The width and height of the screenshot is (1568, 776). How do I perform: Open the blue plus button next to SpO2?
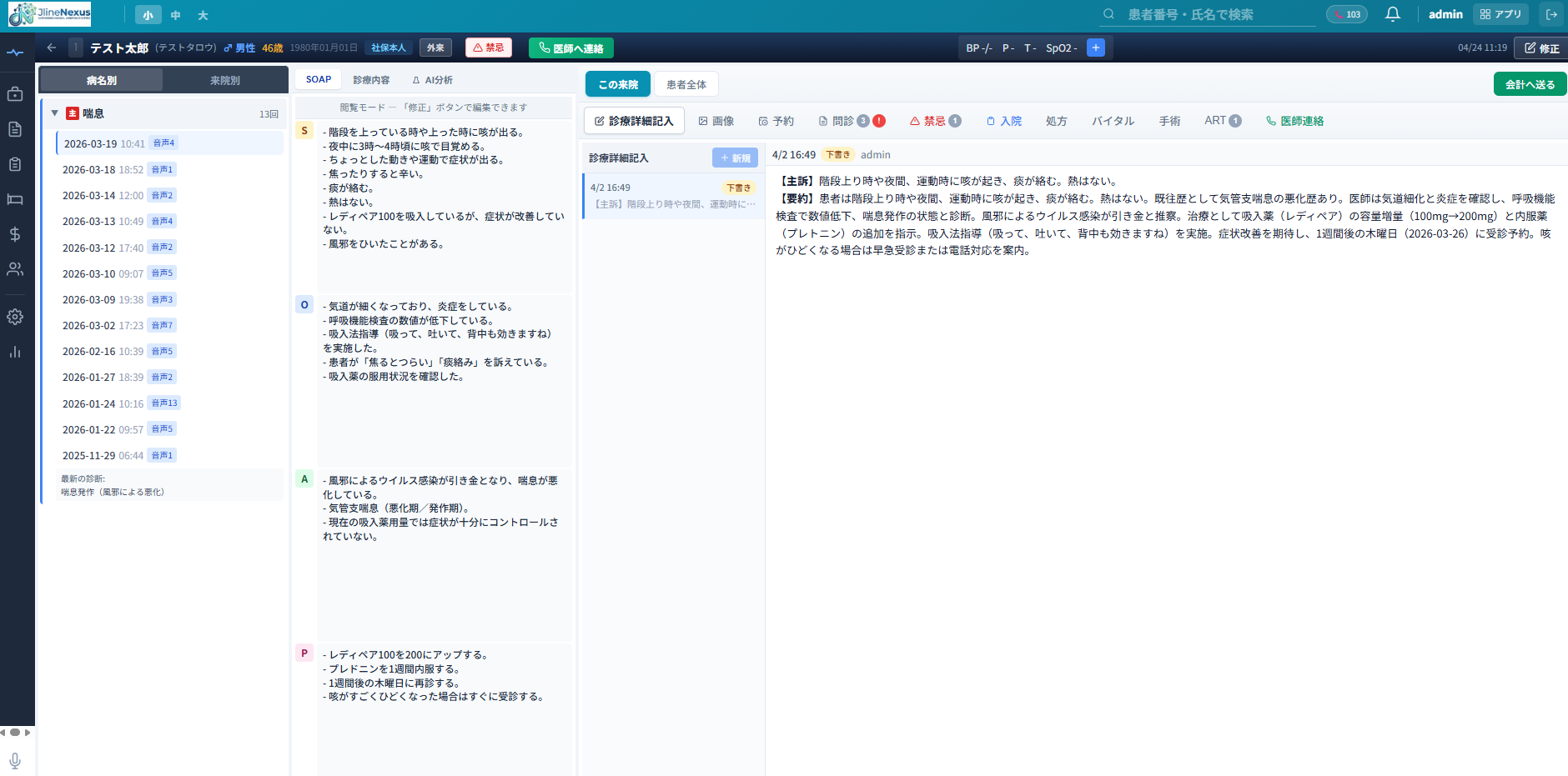point(1095,48)
